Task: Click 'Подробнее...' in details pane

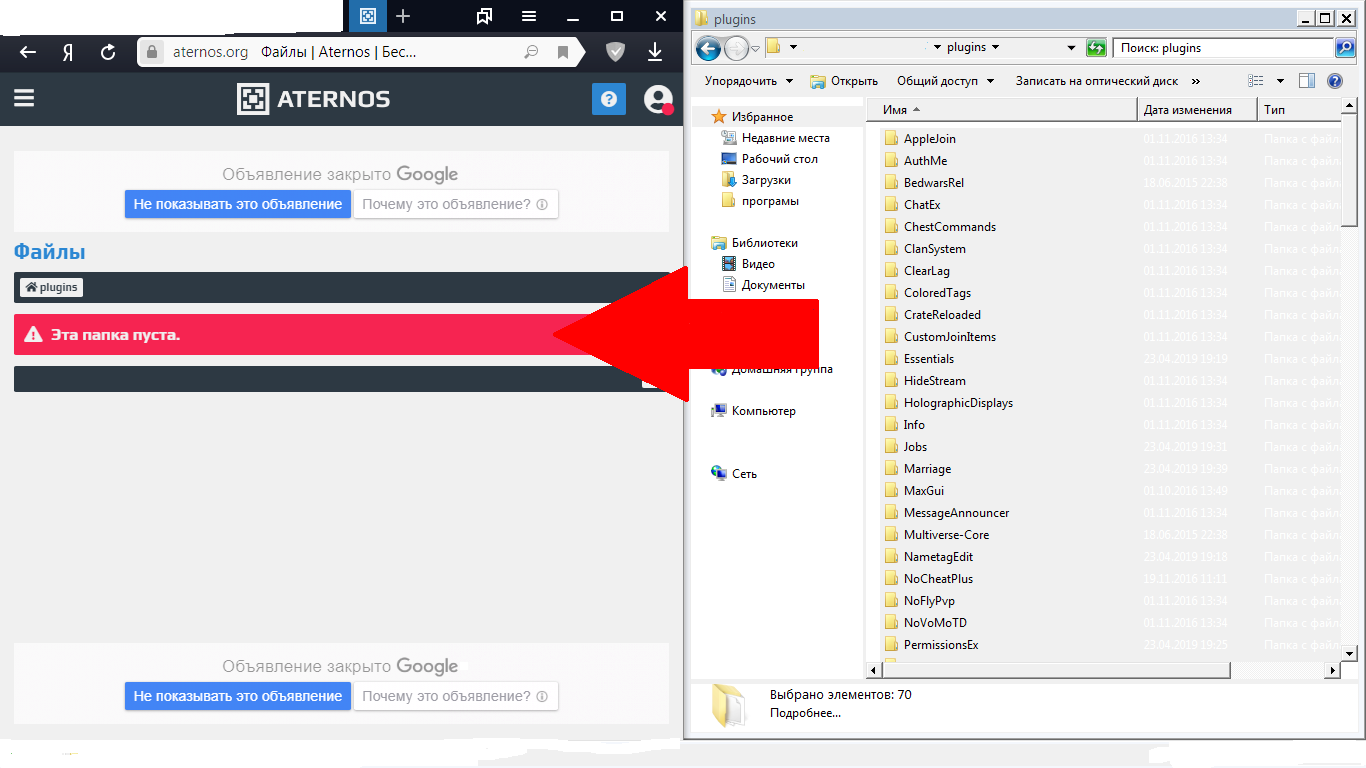Action: 805,713
